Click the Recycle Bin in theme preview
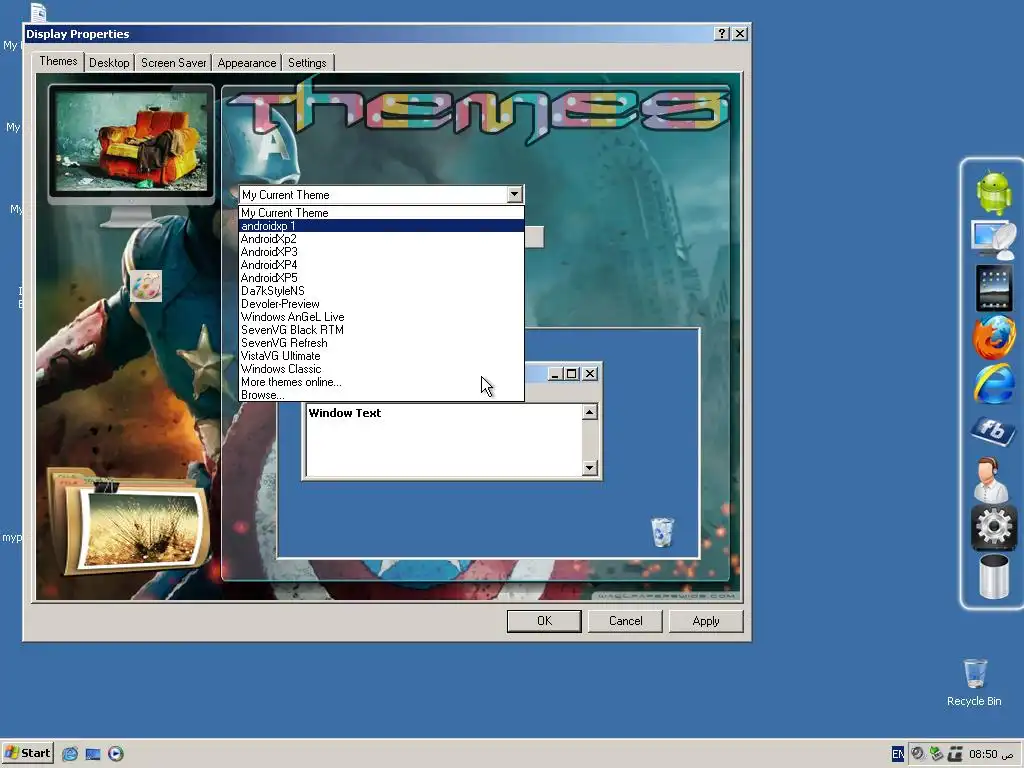Screen dimensions: 1024x768 click(x=662, y=532)
